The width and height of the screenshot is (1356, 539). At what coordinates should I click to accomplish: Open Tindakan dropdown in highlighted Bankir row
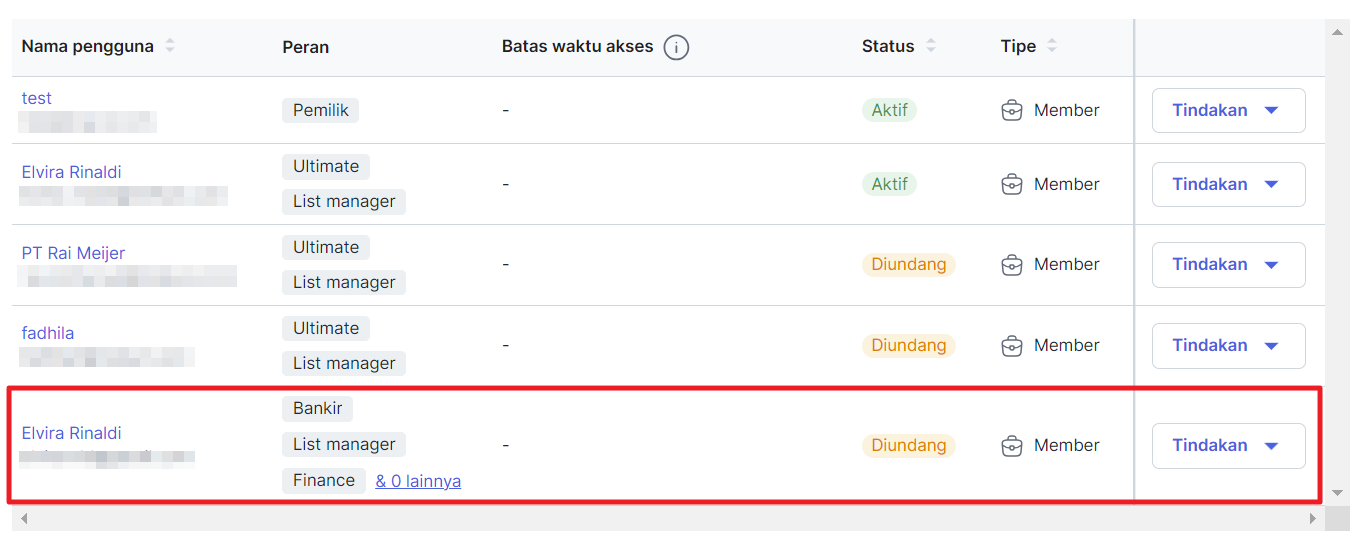point(1228,446)
